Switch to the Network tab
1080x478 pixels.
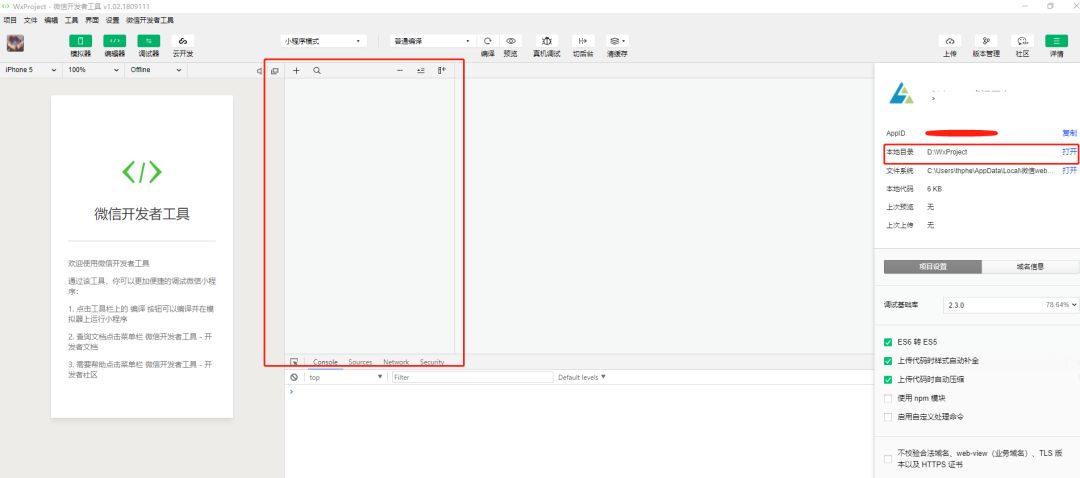(x=396, y=362)
